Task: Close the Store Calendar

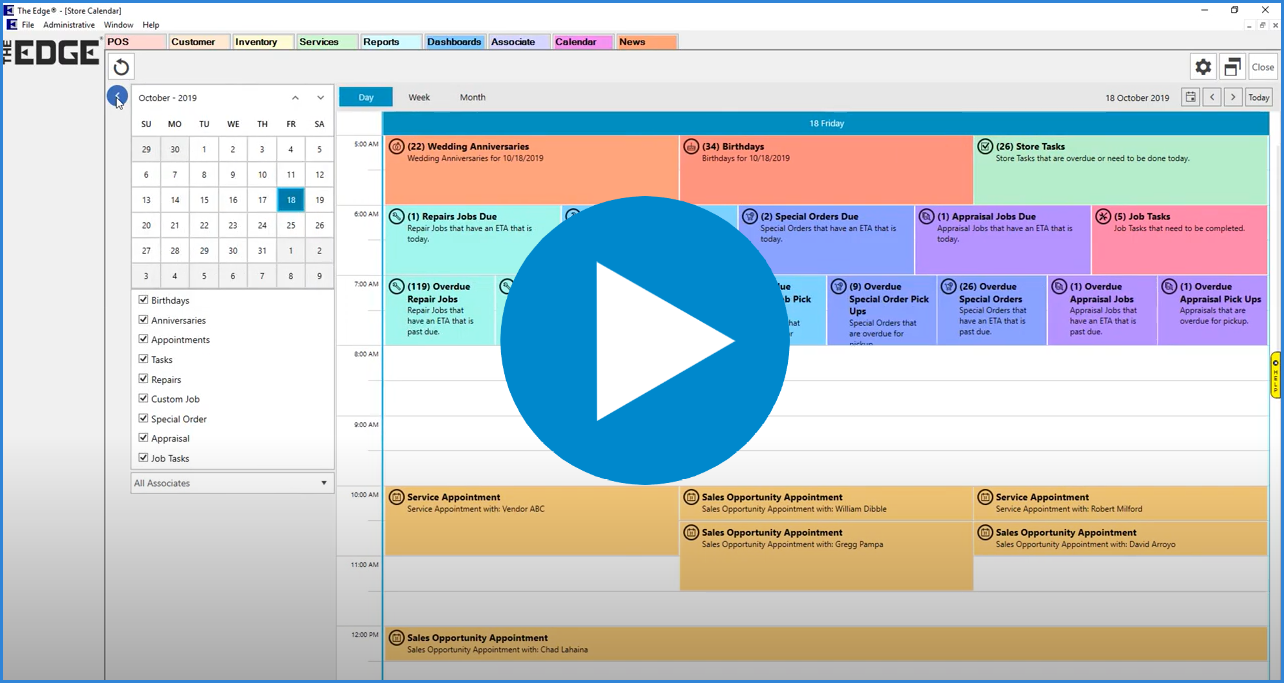Action: [1263, 67]
